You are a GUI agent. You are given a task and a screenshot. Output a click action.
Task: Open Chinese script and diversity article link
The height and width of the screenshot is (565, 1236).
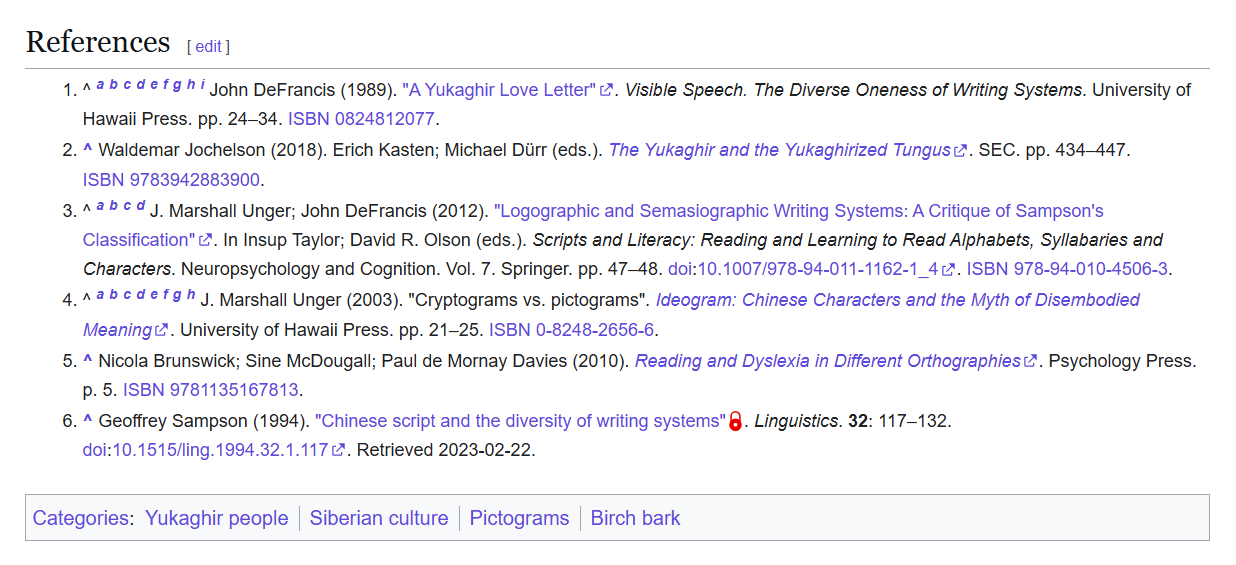pyautogui.click(x=520, y=421)
